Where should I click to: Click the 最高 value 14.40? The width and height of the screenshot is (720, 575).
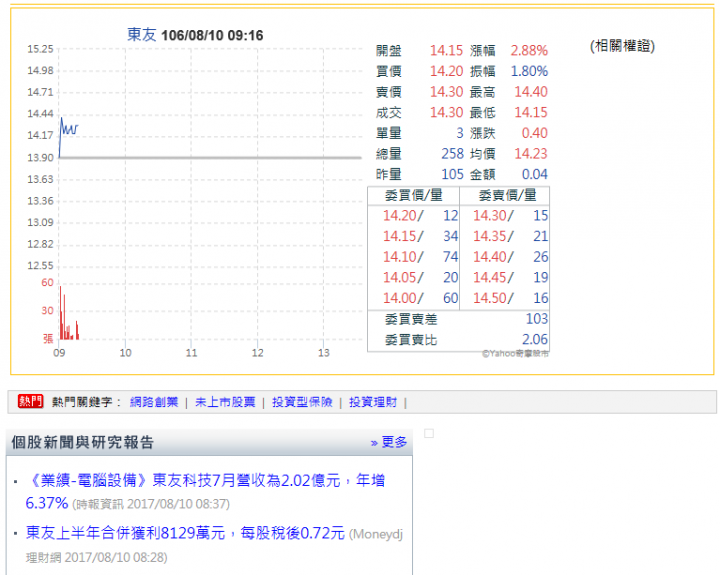click(x=531, y=92)
